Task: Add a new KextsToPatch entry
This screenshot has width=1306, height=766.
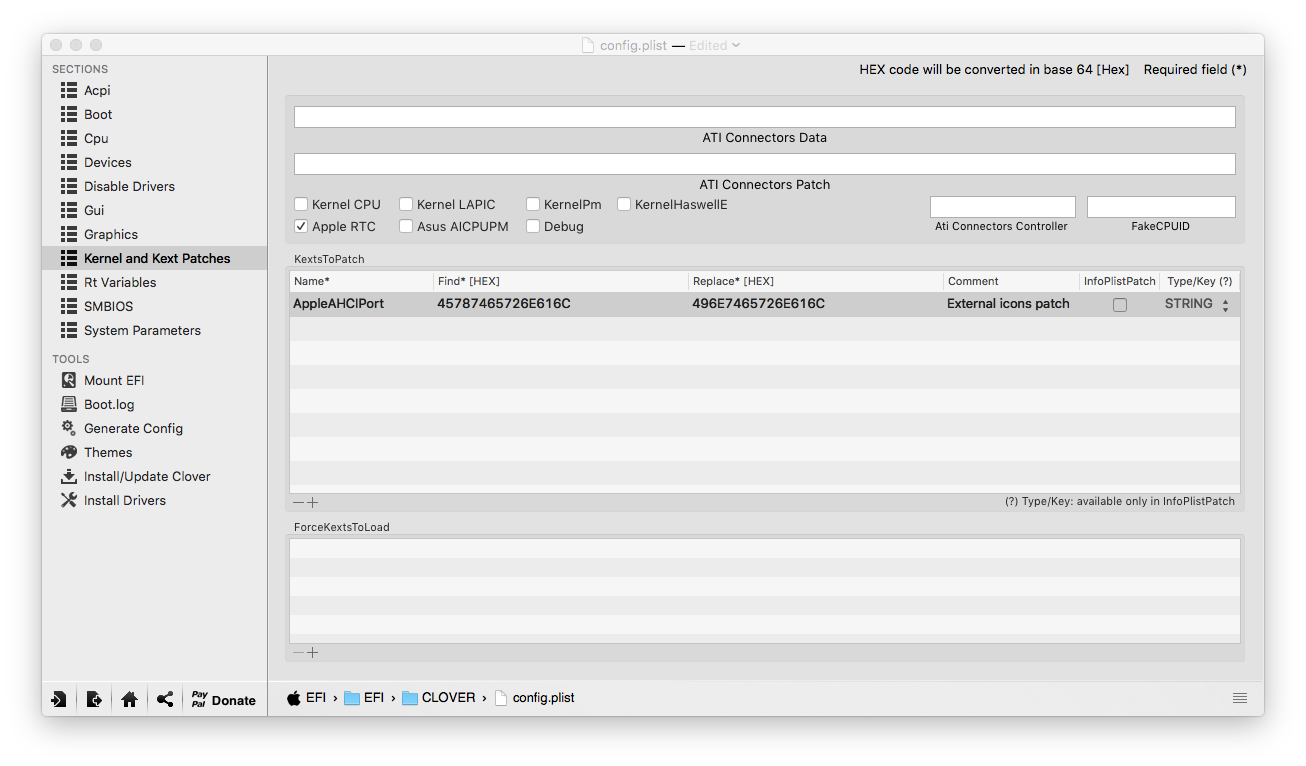Action: click(x=313, y=502)
